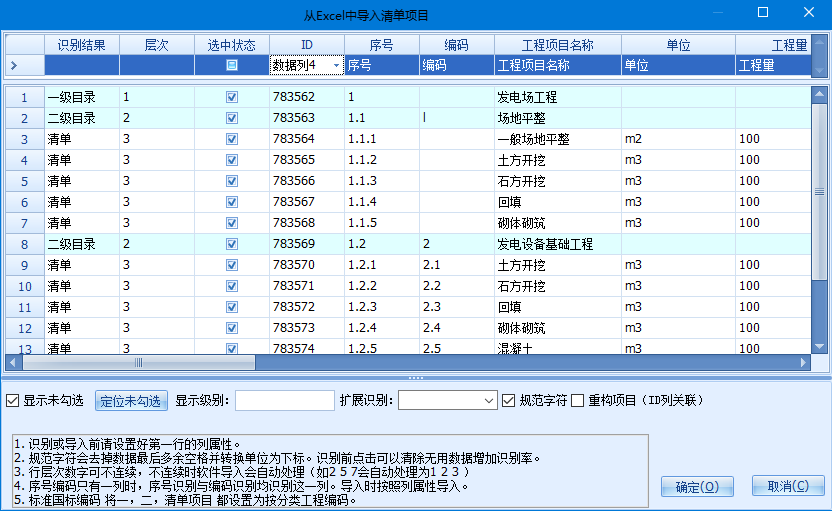This screenshot has width=832, height=511.
Task: Uncheck 显示未勾选 checkbox
Action: click(x=12, y=401)
